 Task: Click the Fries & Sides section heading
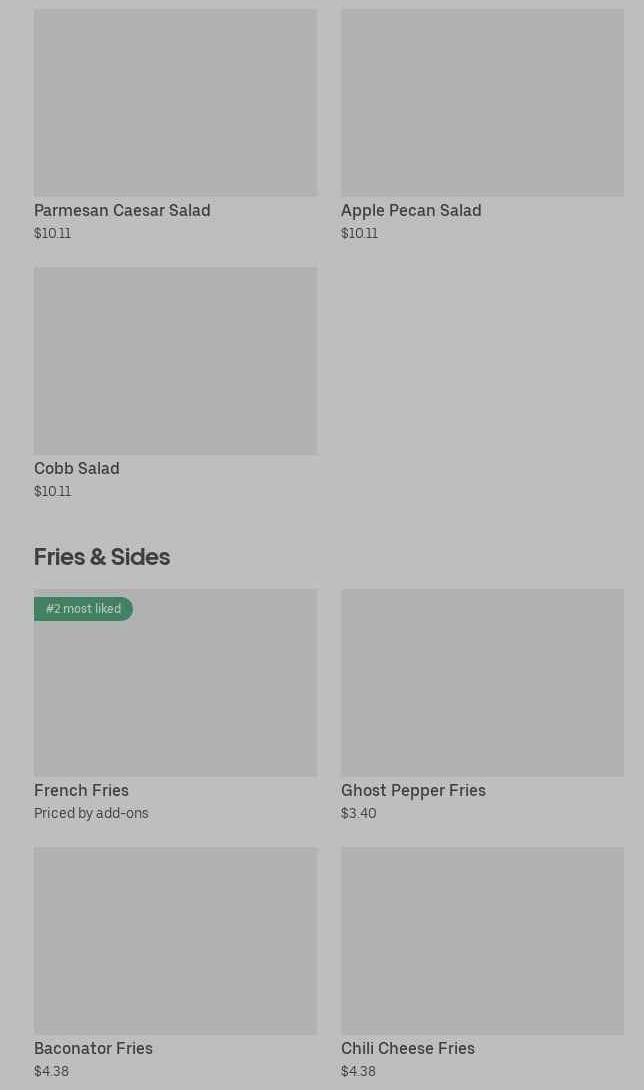coord(102,557)
